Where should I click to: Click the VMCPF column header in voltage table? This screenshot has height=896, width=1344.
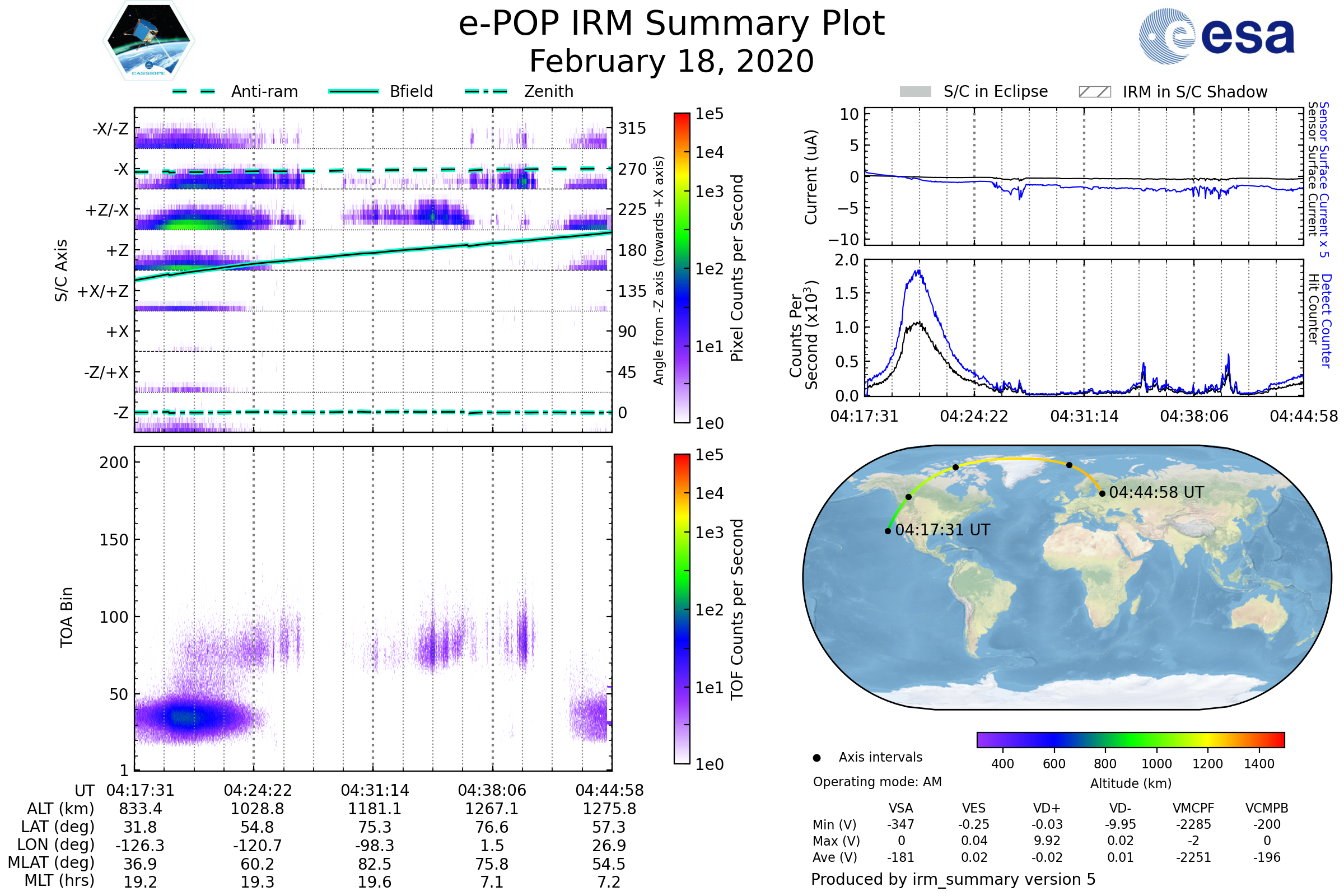coord(1193,808)
